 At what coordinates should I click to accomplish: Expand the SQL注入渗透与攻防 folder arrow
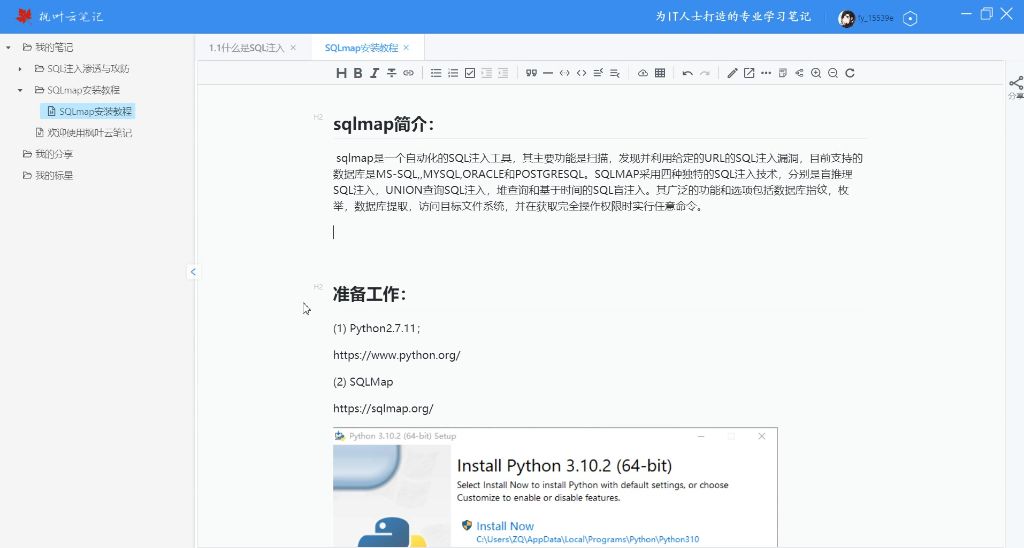pyautogui.click(x=20, y=69)
